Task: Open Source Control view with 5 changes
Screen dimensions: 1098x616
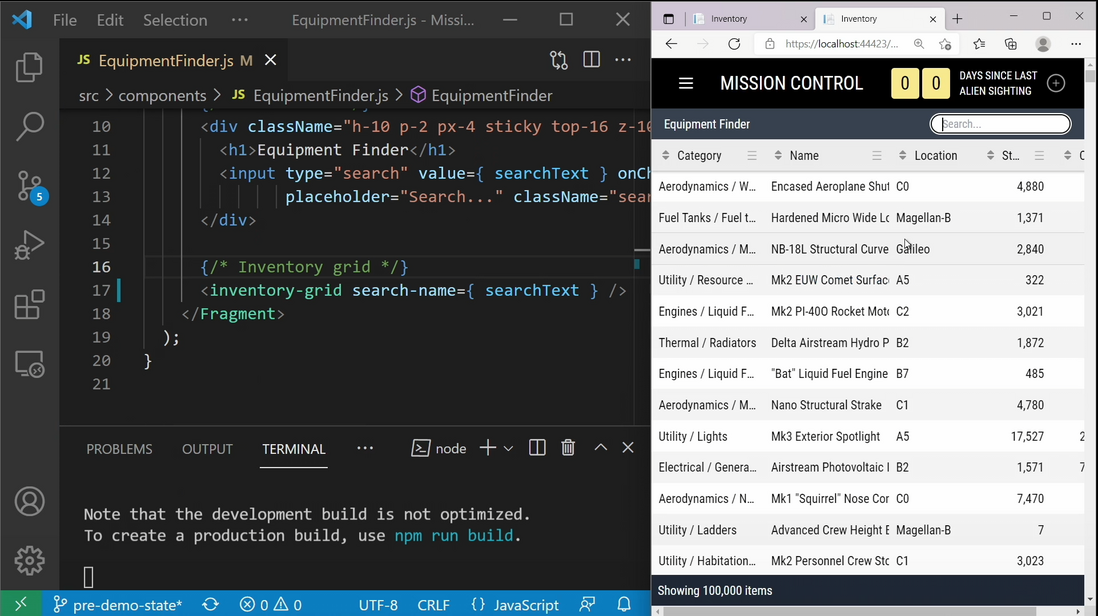Action: pos(30,187)
